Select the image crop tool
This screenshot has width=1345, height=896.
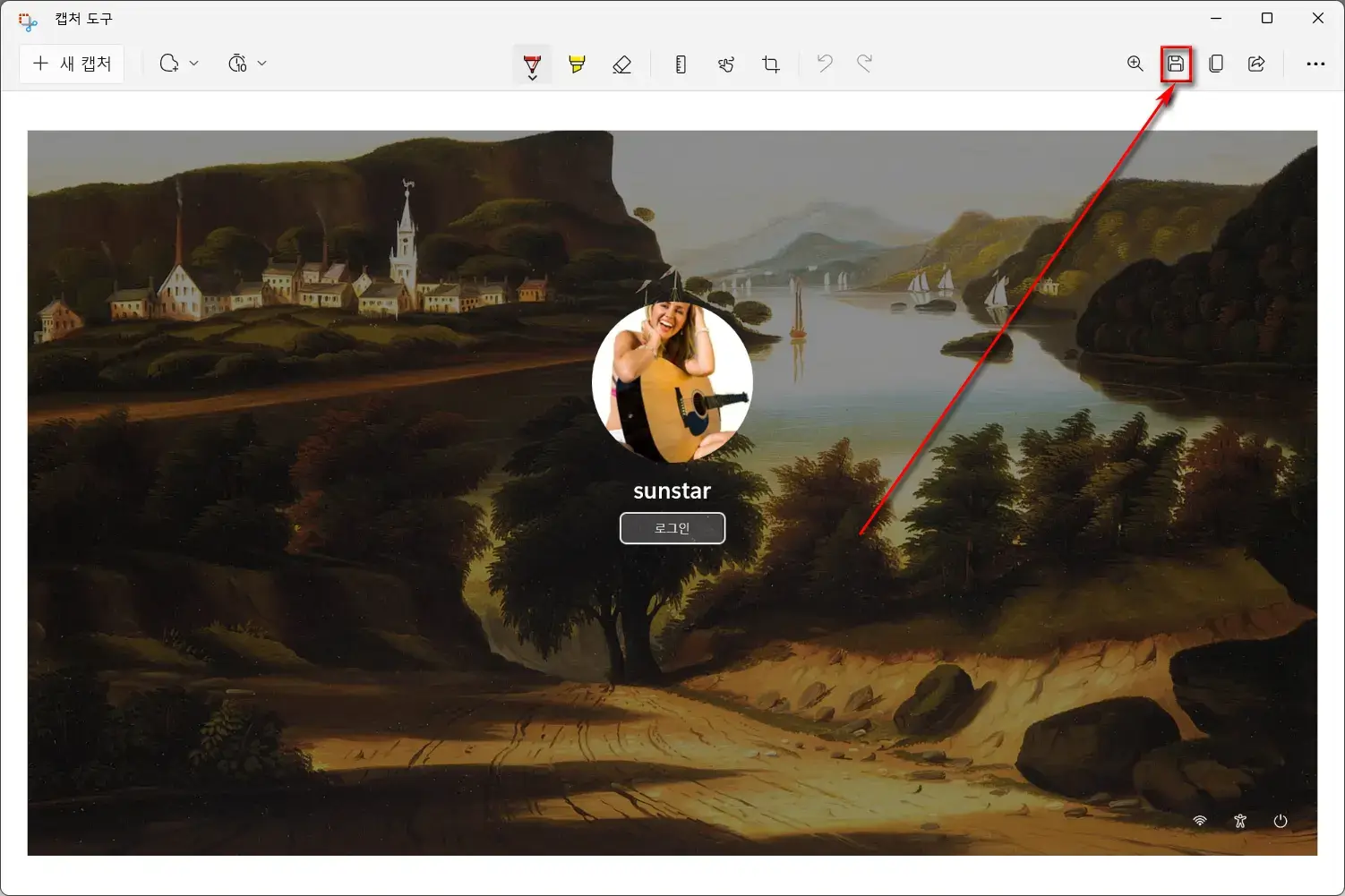point(771,64)
